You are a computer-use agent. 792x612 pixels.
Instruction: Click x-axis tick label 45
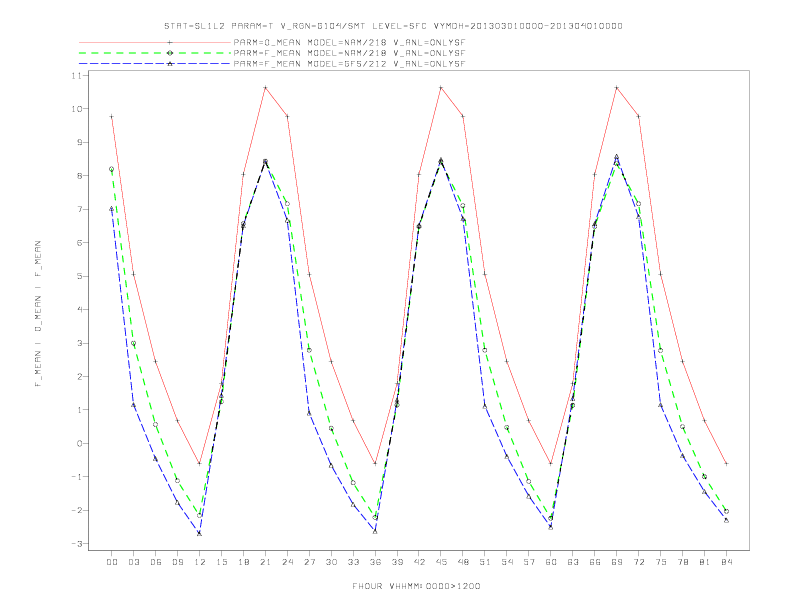[441, 562]
